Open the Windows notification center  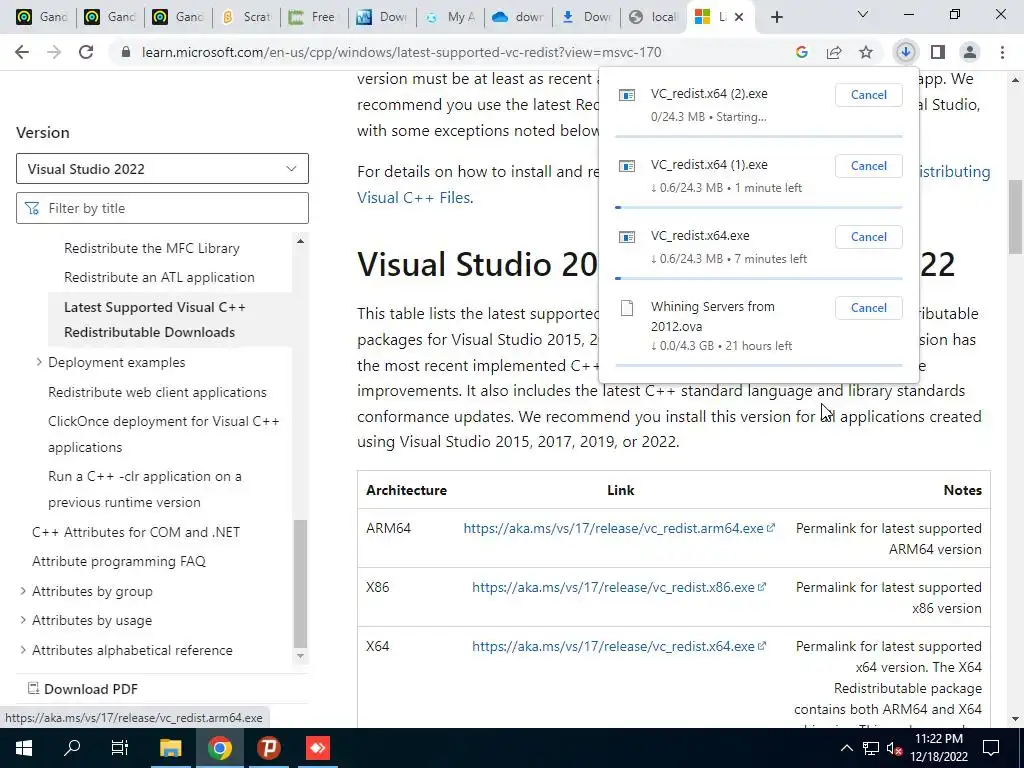pos(991,748)
